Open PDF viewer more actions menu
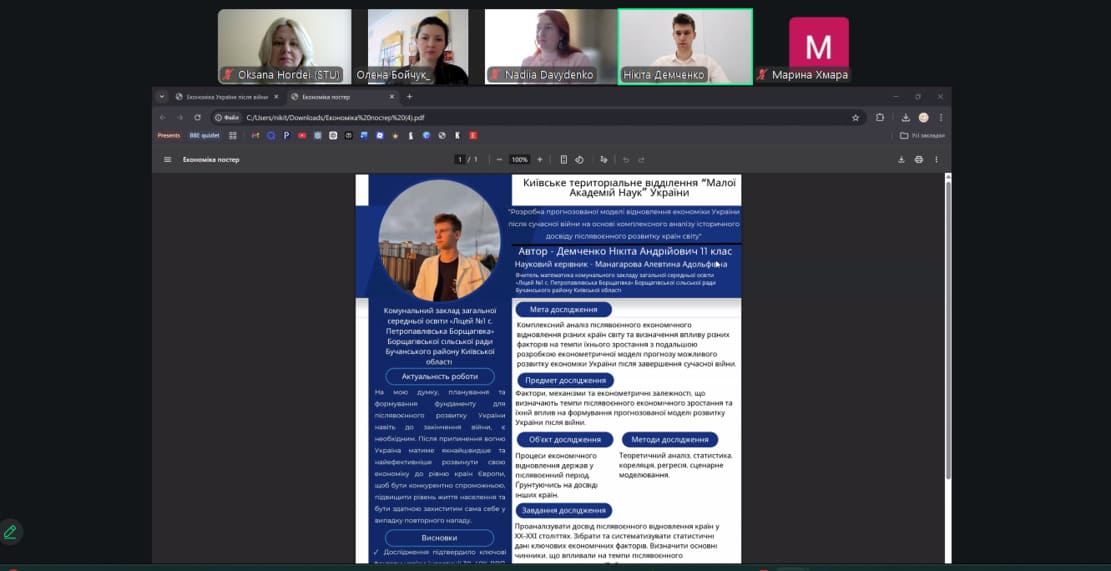This screenshot has width=1111, height=571. (x=937, y=159)
